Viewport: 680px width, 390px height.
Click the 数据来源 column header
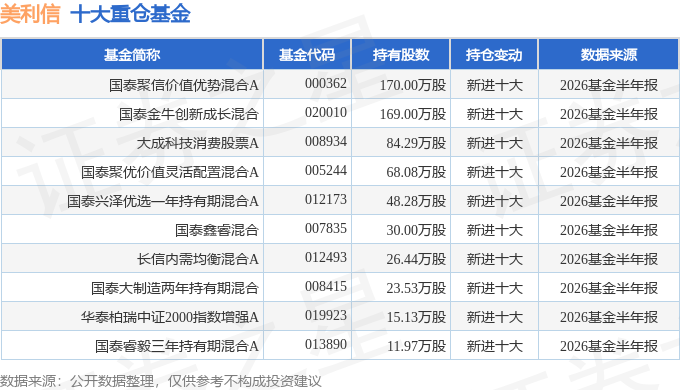tap(608, 55)
